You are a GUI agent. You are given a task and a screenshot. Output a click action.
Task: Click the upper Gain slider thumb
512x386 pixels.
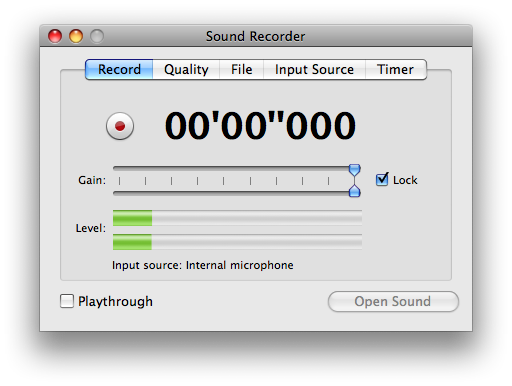click(355, 170)
